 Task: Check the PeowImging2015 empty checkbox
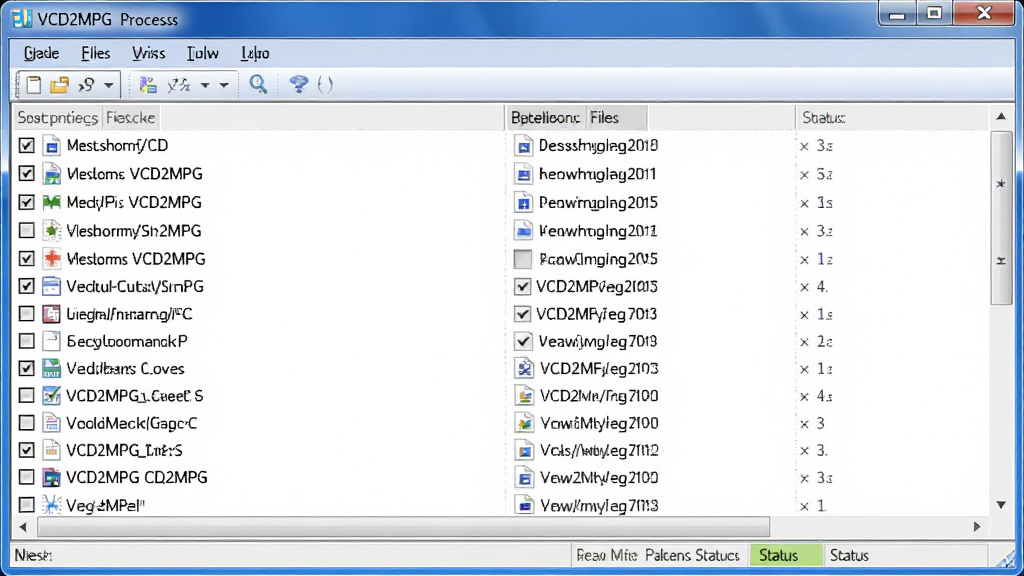(x=522, y=259)
